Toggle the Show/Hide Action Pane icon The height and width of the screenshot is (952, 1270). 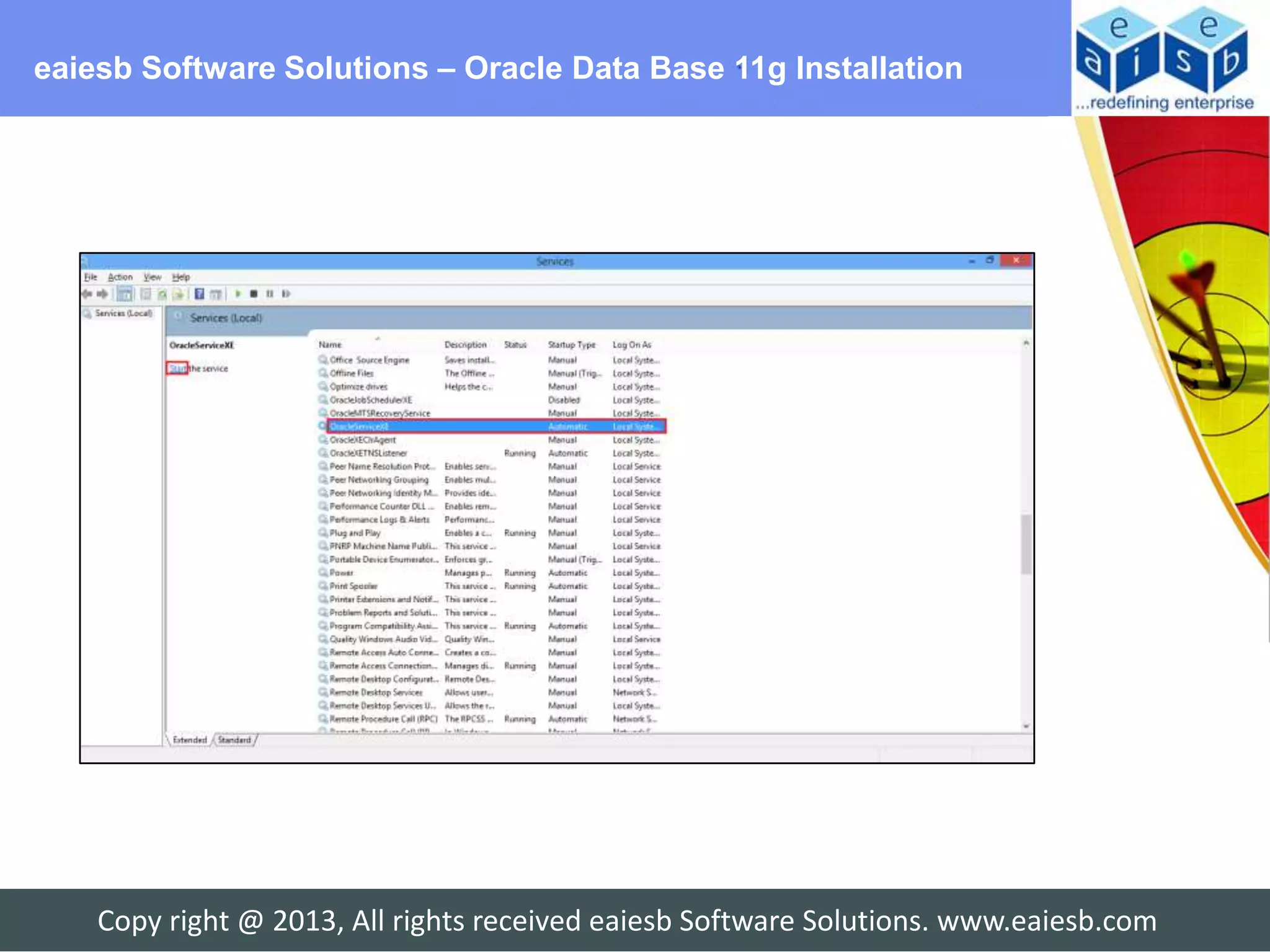click(x=215, y=294)
